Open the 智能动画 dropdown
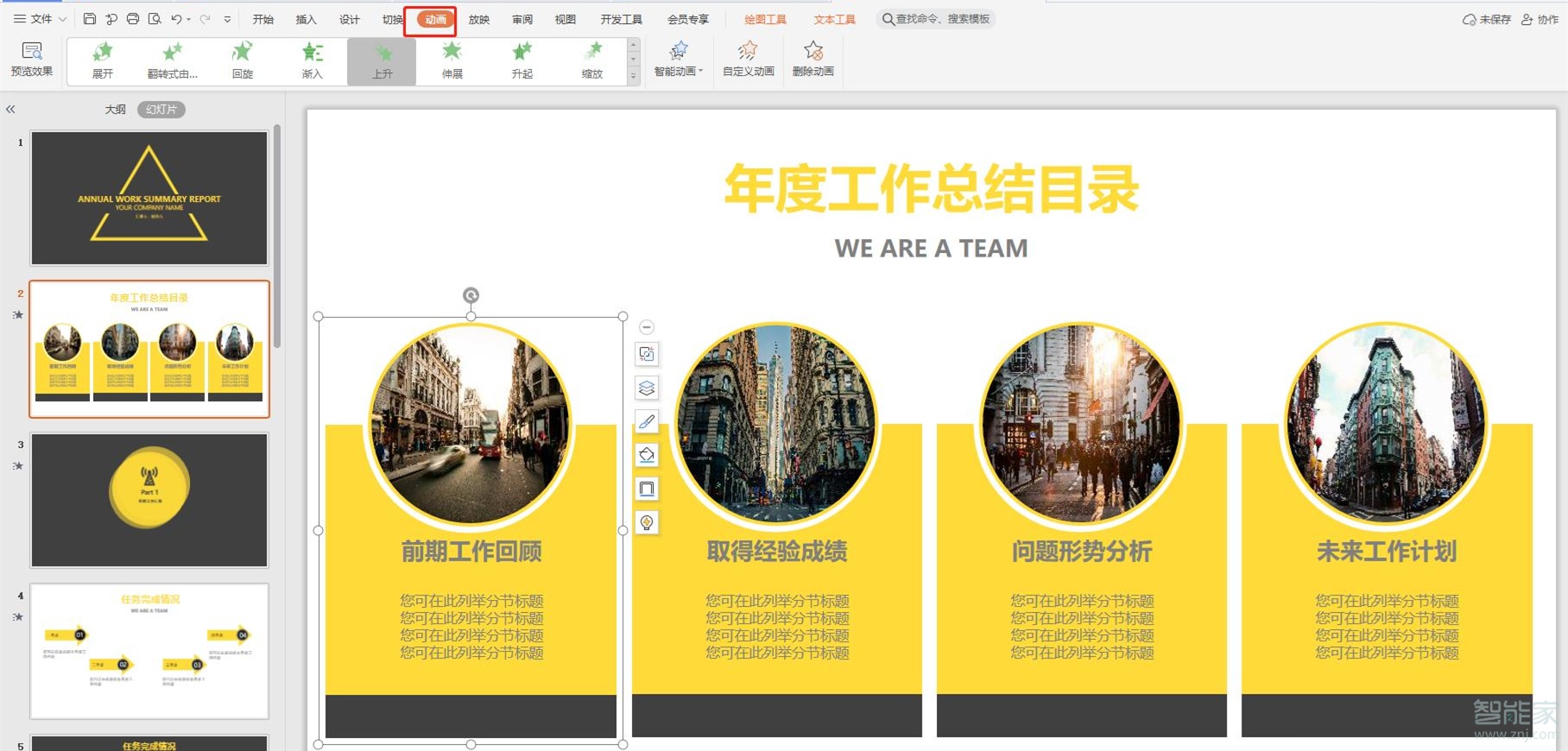Image resolution: width=1568 pixels, height=751 pixels. coord(679,60)
